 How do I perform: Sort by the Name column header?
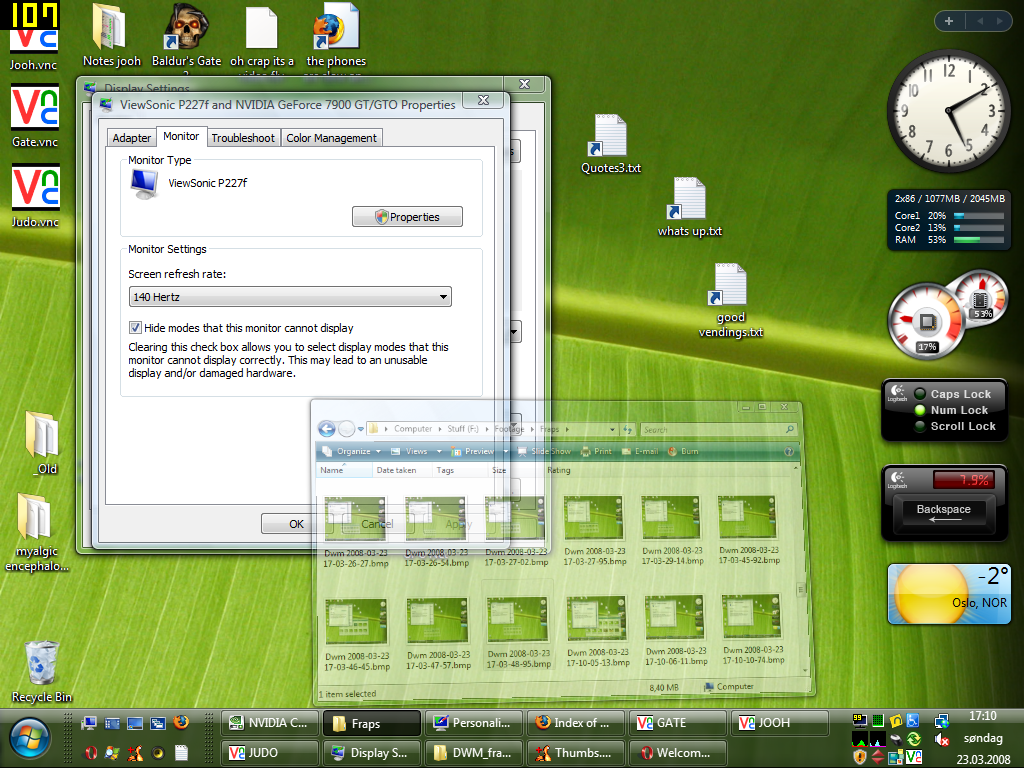(x=344, y=470)
